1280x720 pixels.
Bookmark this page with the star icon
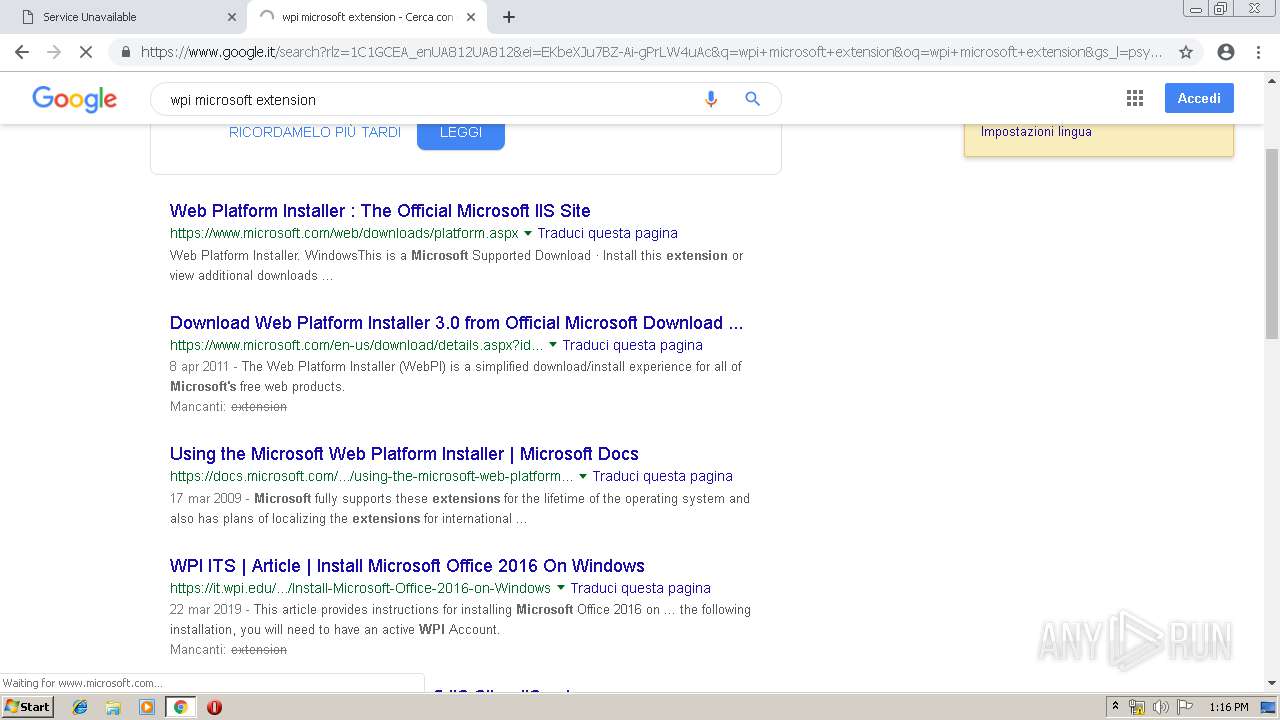1186,52
